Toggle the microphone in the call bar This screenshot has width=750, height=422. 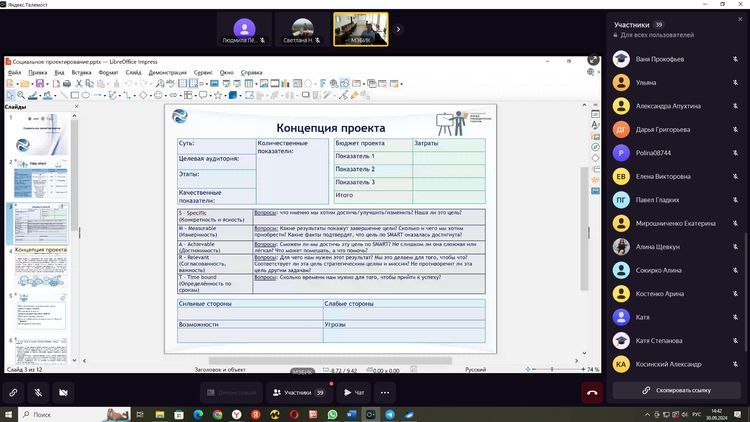click(x=38, y=393)
